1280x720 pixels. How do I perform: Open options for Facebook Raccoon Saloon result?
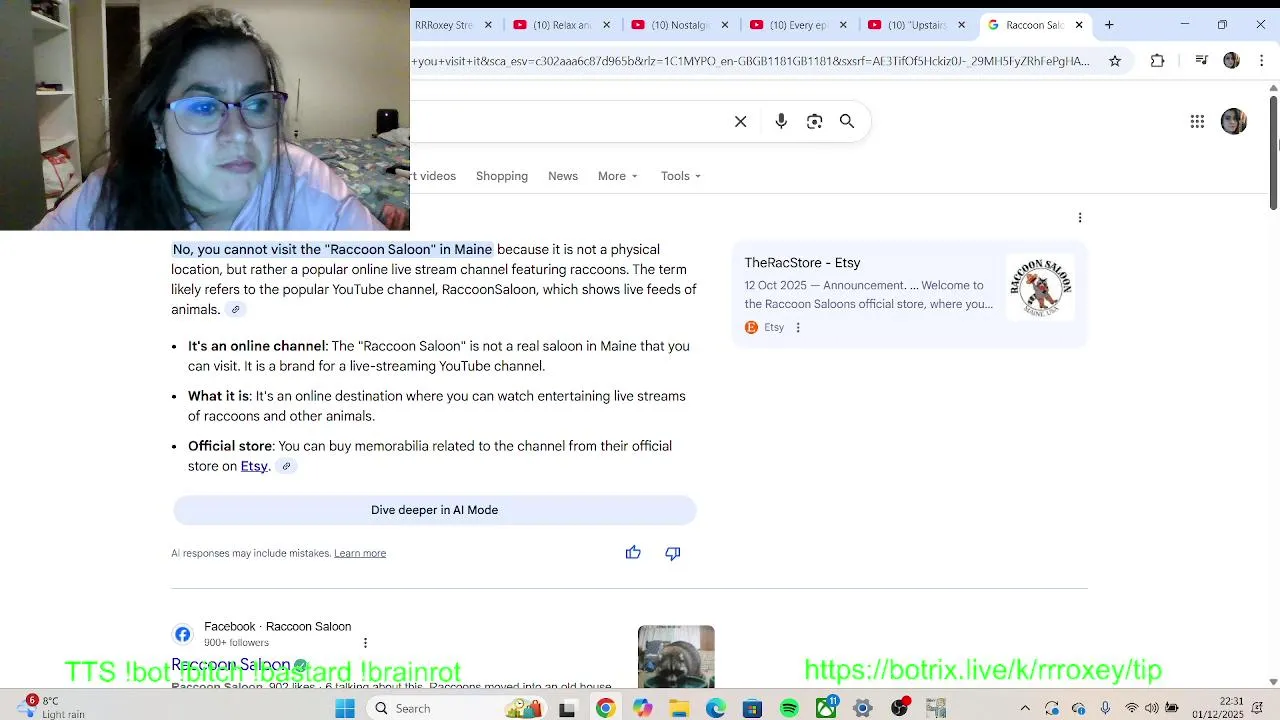click(365, 643)
